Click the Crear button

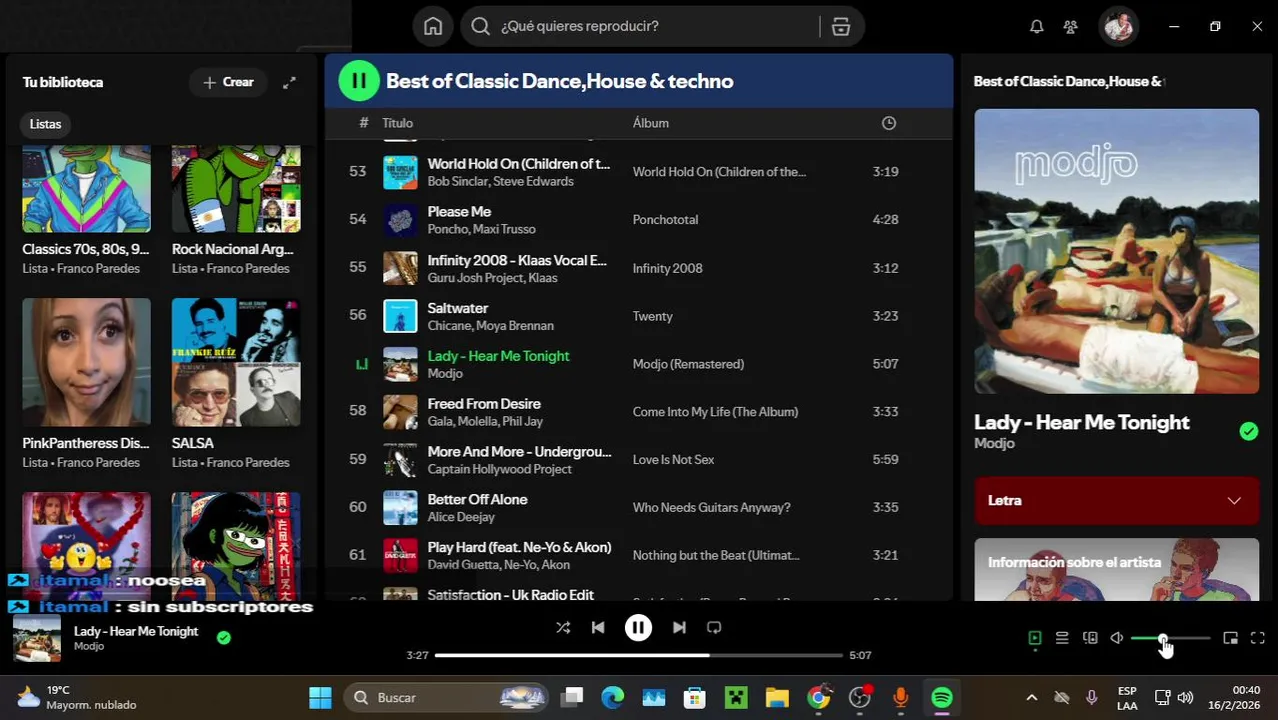point(228,83)
